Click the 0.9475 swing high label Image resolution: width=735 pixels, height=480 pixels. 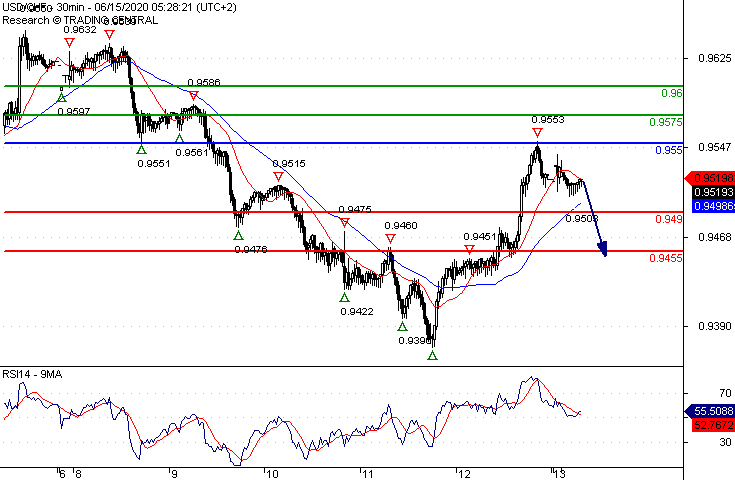point(355,209)
